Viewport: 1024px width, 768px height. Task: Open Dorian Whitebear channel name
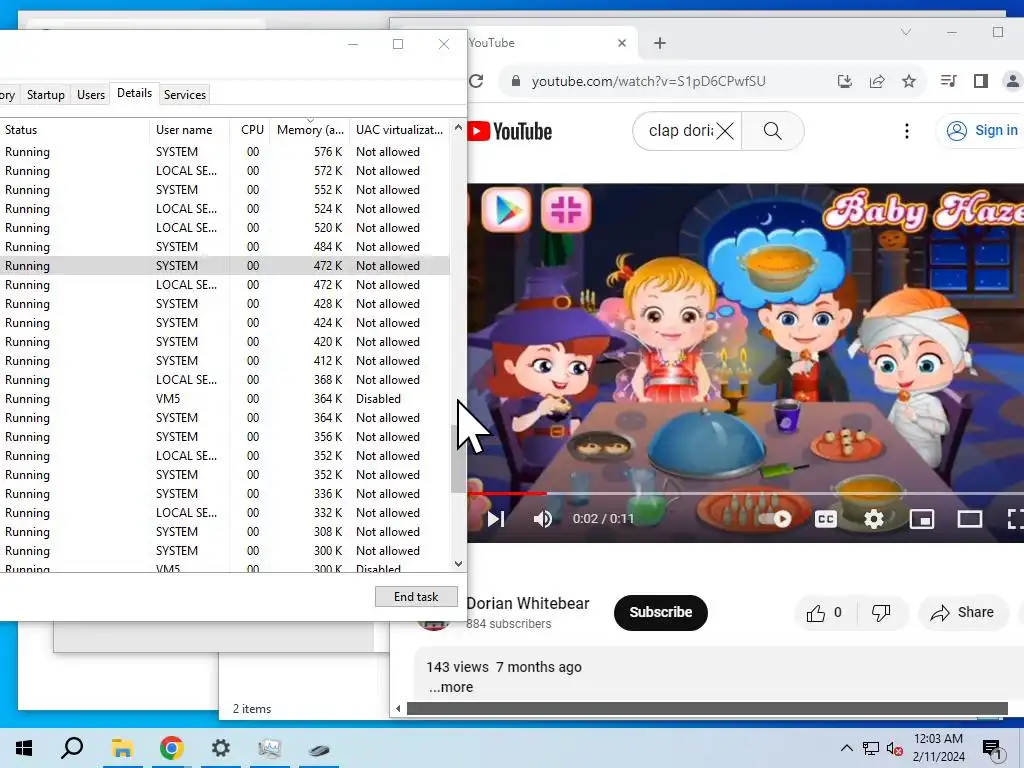click(528, 603)
